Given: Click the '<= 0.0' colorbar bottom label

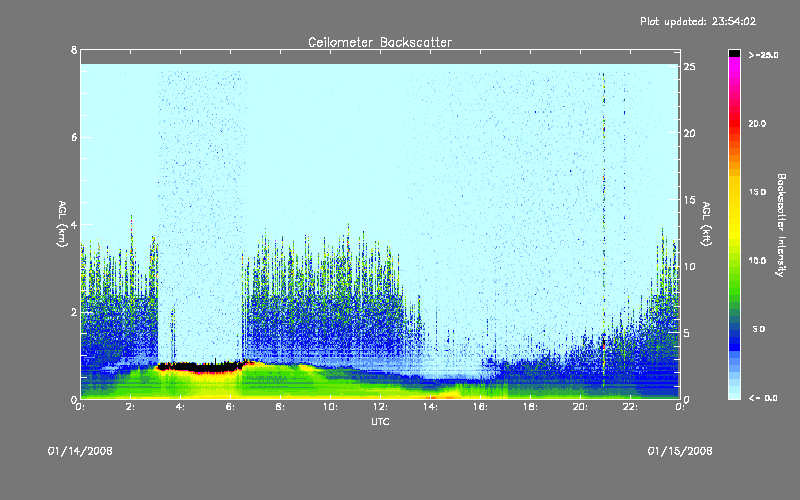Looking at the screenshot, I should (763, 398).
